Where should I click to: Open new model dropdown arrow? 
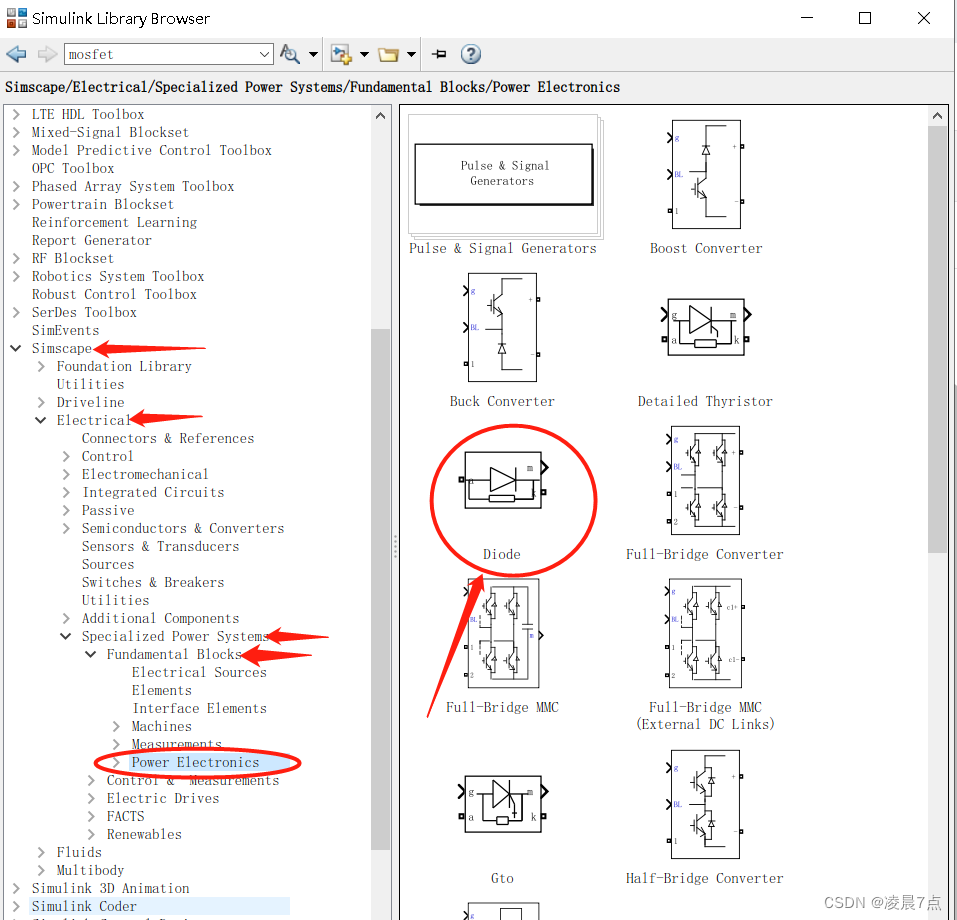click(x=364, y=54)
